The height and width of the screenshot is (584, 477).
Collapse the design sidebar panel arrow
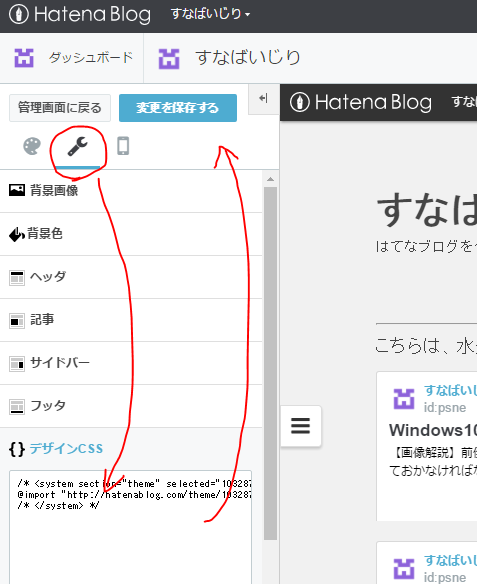click(x=263, y=99)
